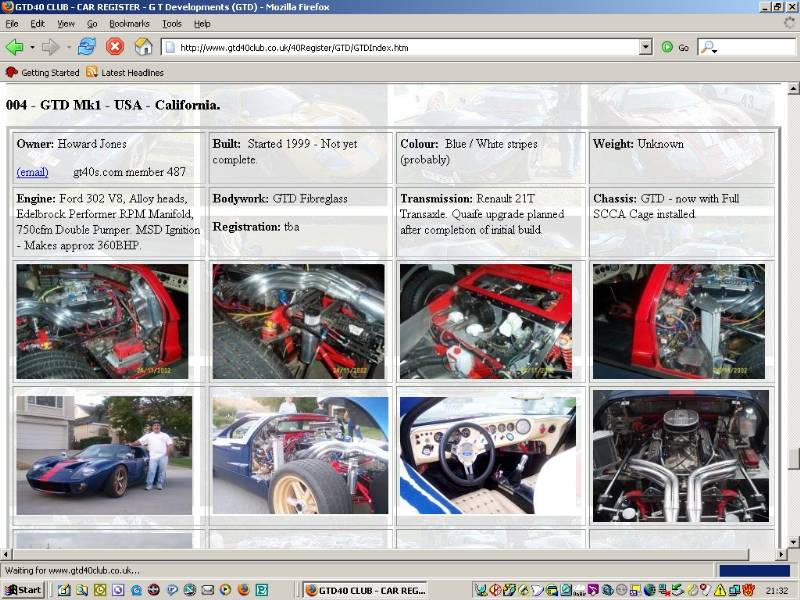Click status text "Waiting for www.gtd40club.co.uk..."

[72, 570]
